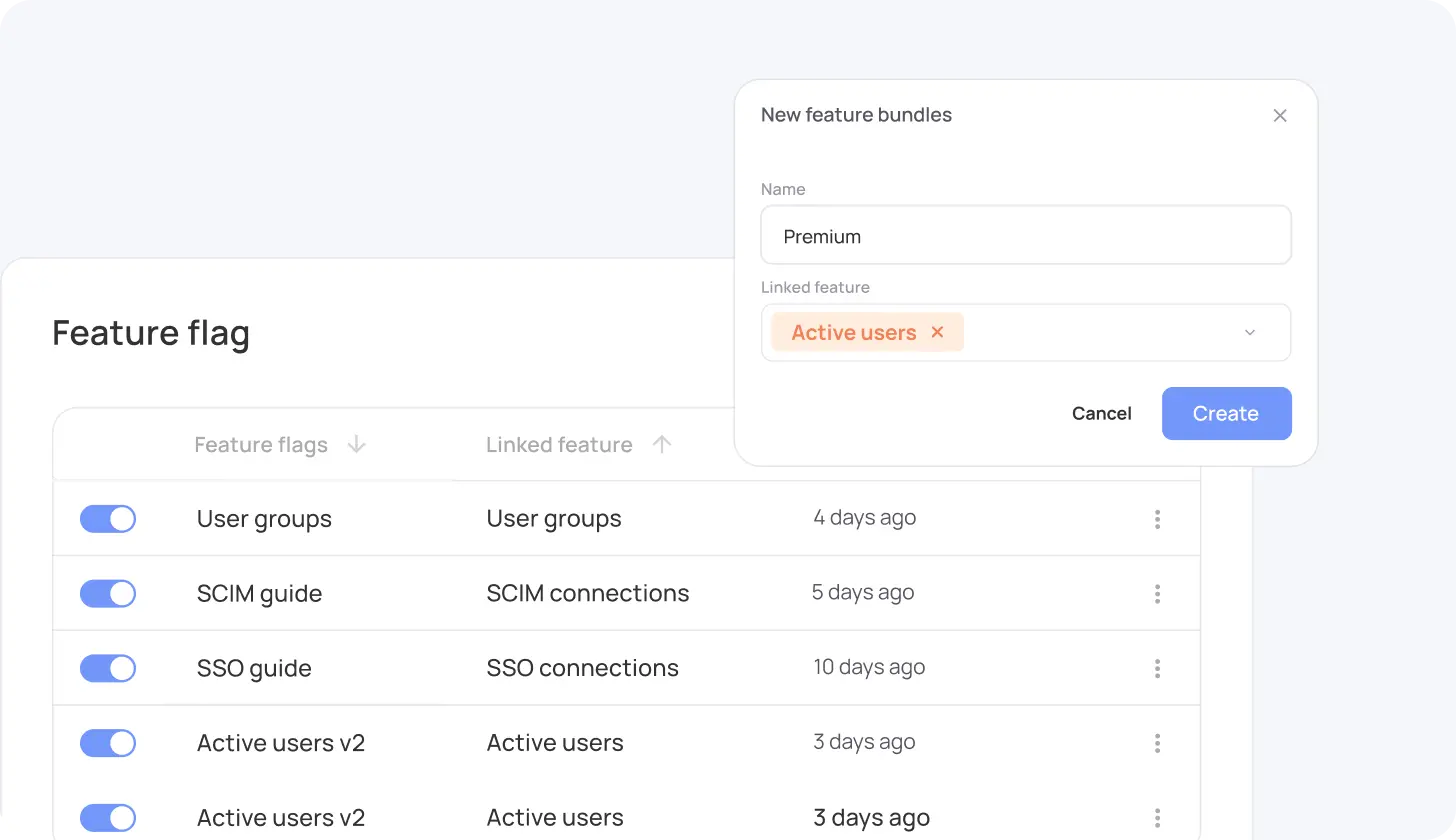Click the Linked feature sort up arrow
Image resolution: width=1456 pixels, height=840 pixels.
(661, 445)
